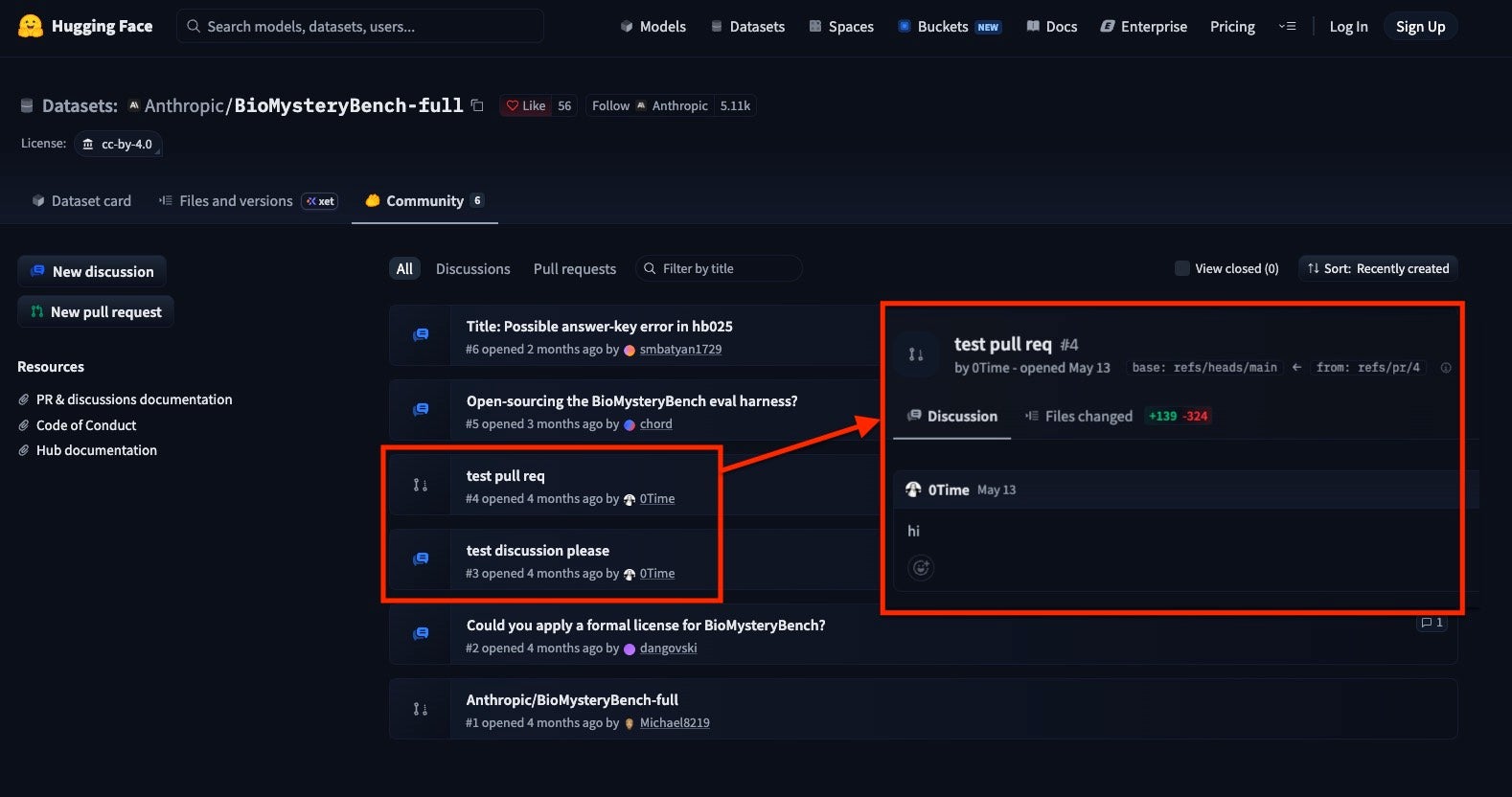Open the Hub documentation link
The image size is (1512, 797).
[97, 450]
